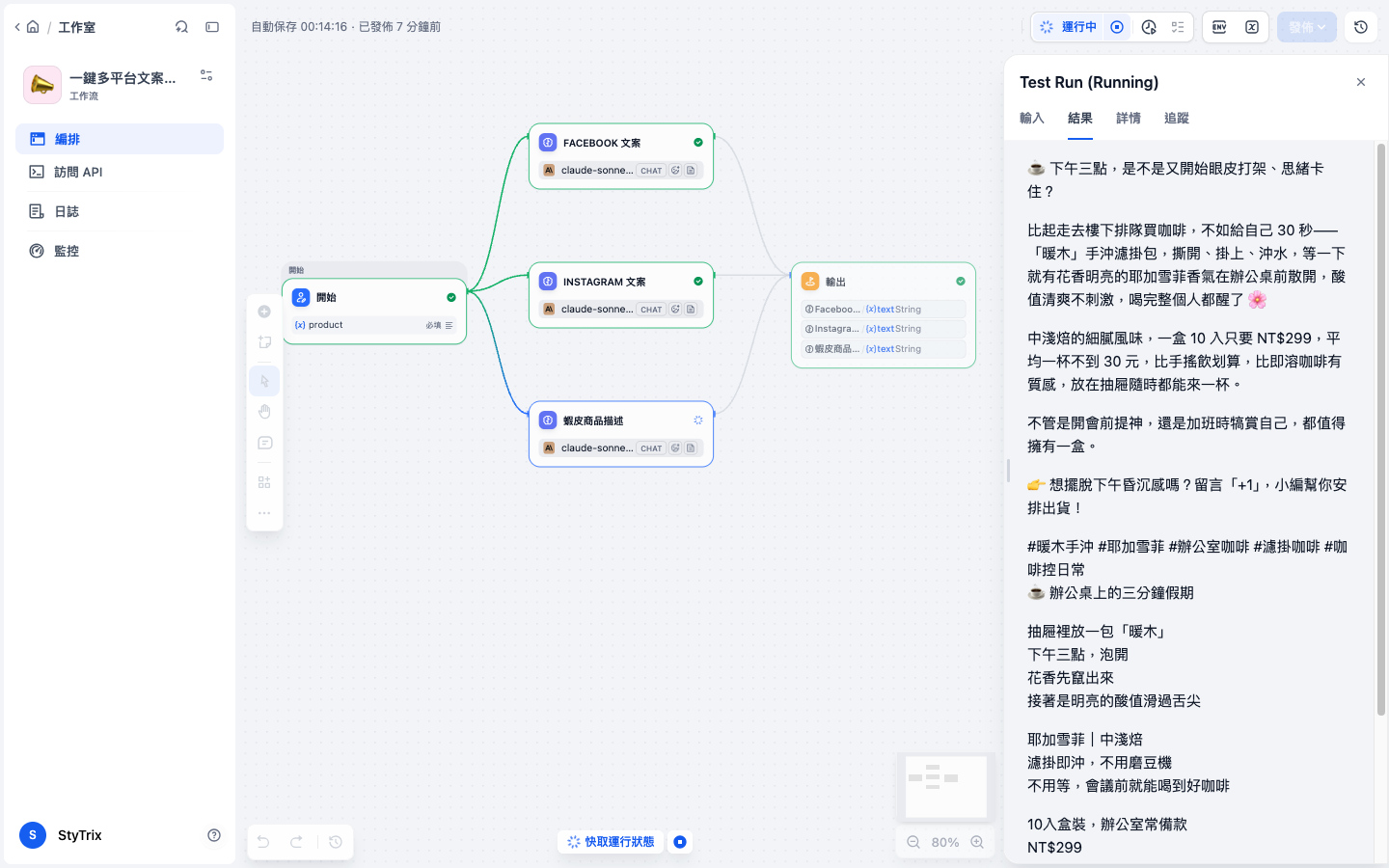Click the comment tool in canvas toolbar
Image resolution: width=1389 pixels, height=868 pixels.
click(x=264, y=443)
